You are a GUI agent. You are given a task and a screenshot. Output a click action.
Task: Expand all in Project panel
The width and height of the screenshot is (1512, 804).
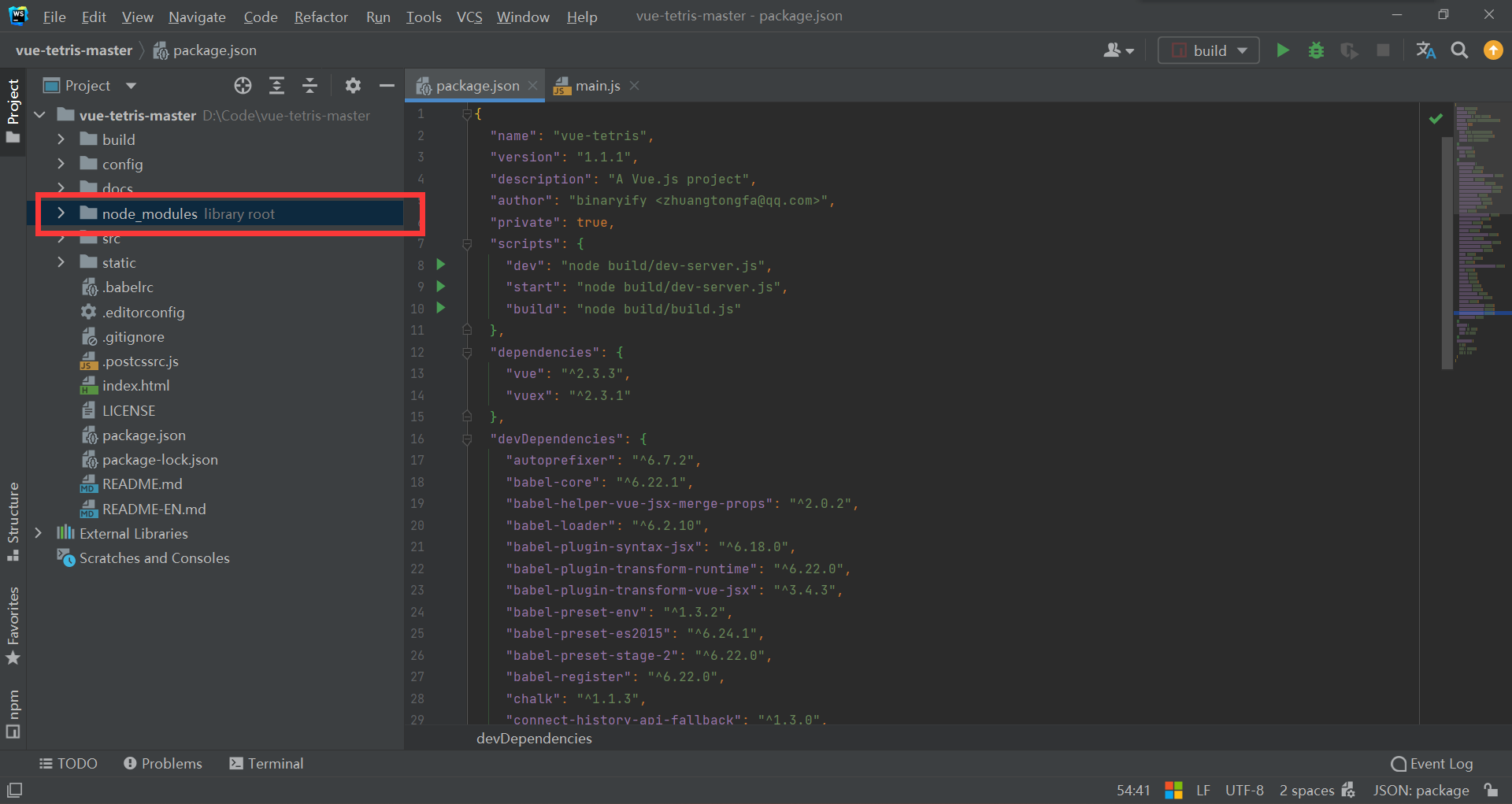click(x=276, y=86)
